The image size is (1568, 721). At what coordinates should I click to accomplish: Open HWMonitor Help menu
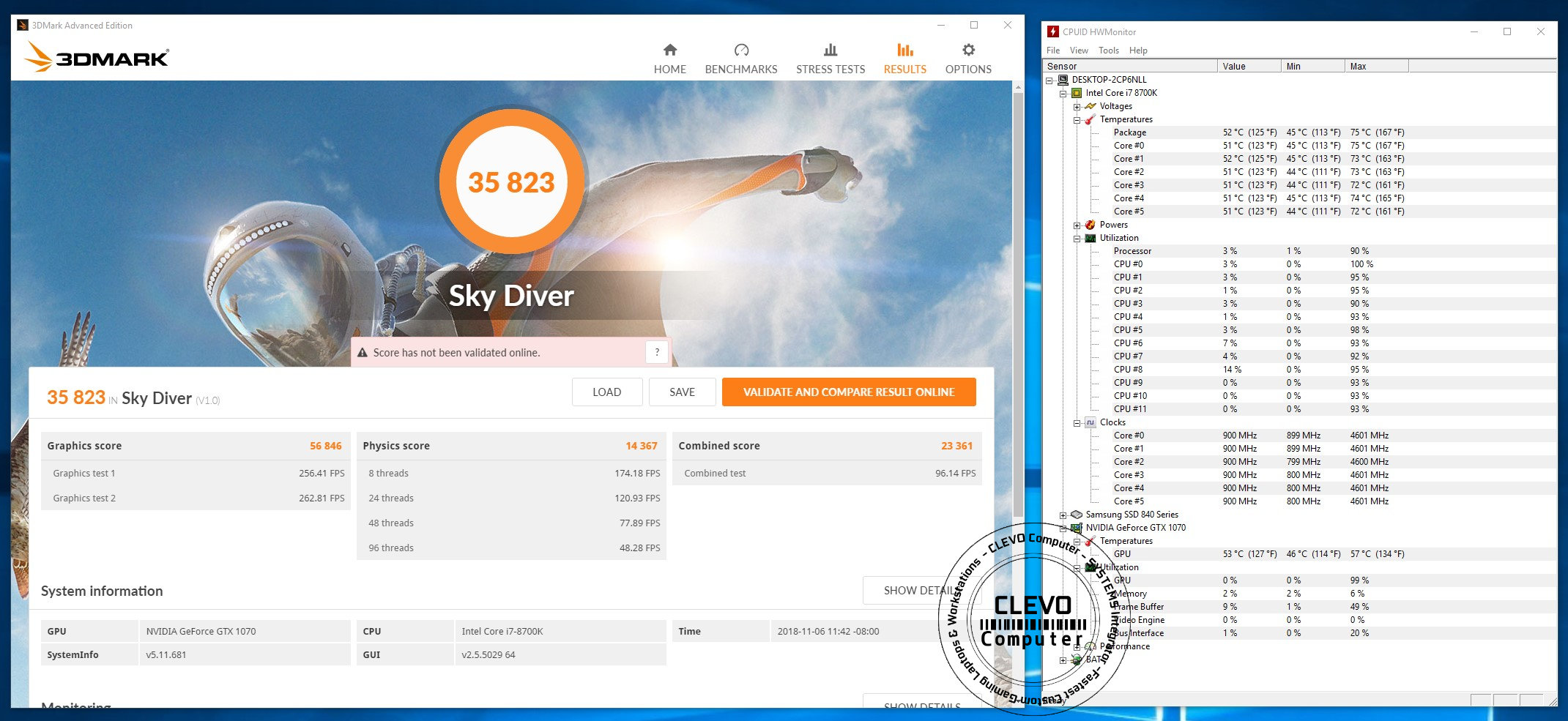coord(1138,51)
